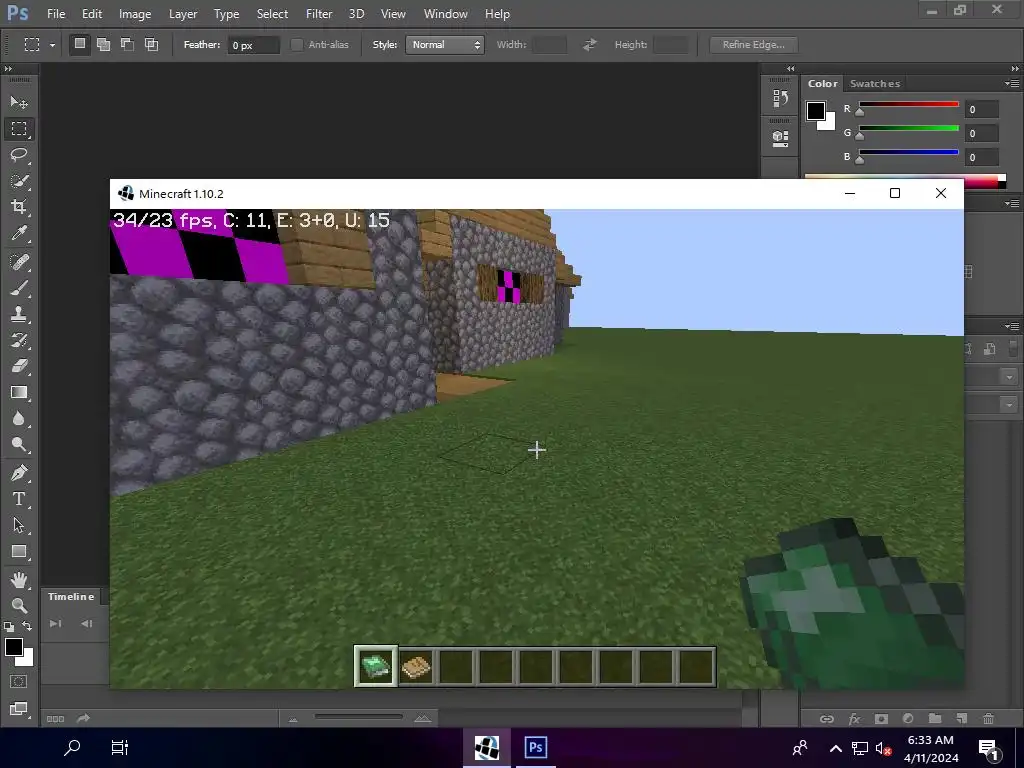Select the Quick Selection tool
1024x768 pixels.
(x=19, y=181)
